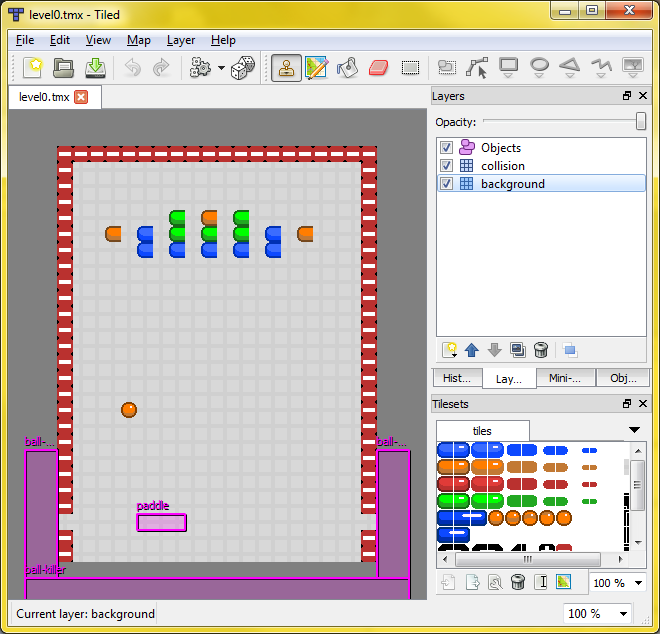Click Rename tileset icon

(541, 582)
